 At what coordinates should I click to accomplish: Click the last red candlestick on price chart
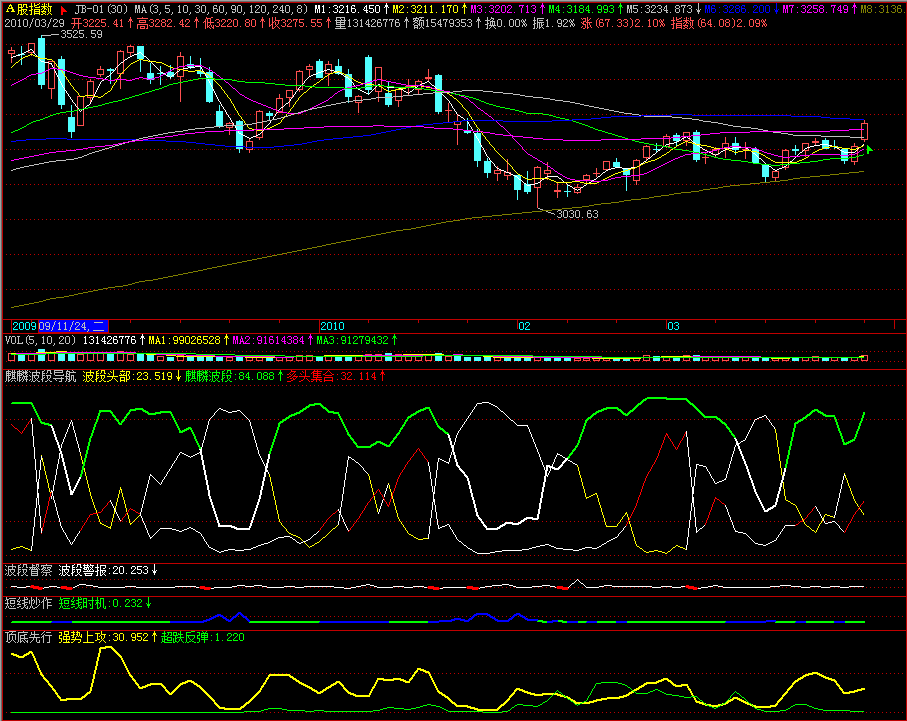click(865, 131)
